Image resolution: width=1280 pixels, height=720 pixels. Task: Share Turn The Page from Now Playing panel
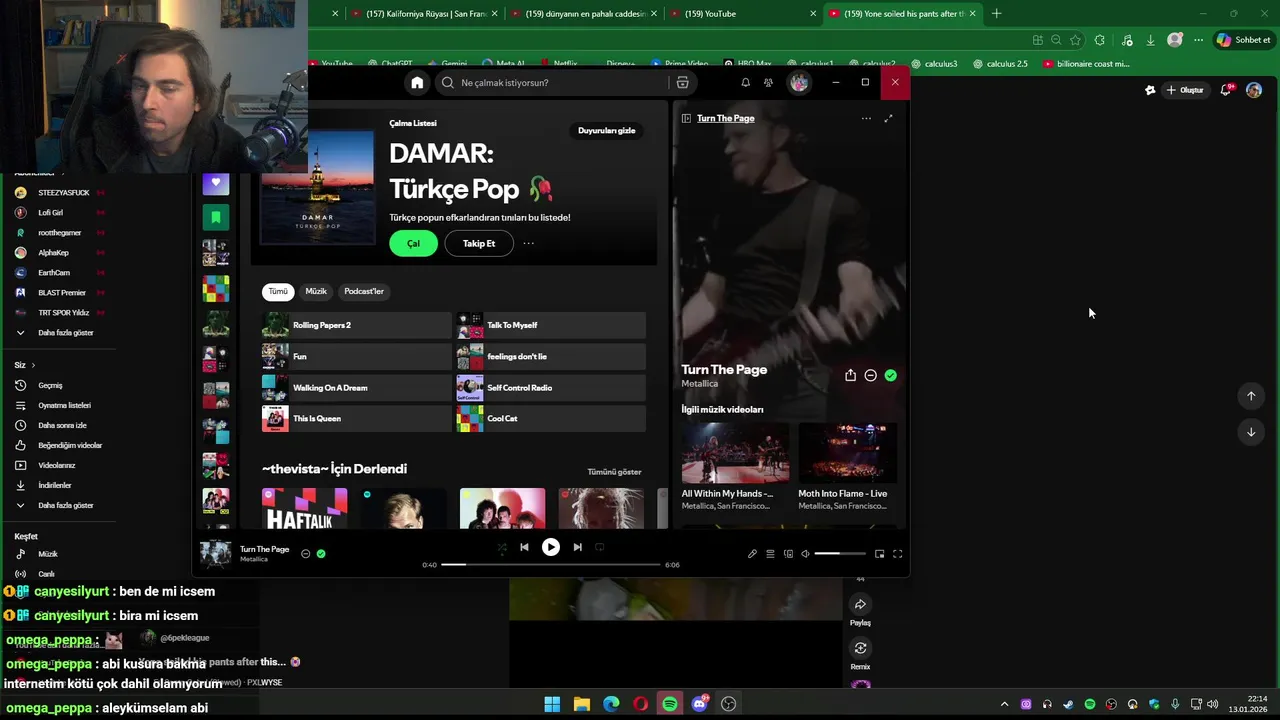click(x=850, y=375)
